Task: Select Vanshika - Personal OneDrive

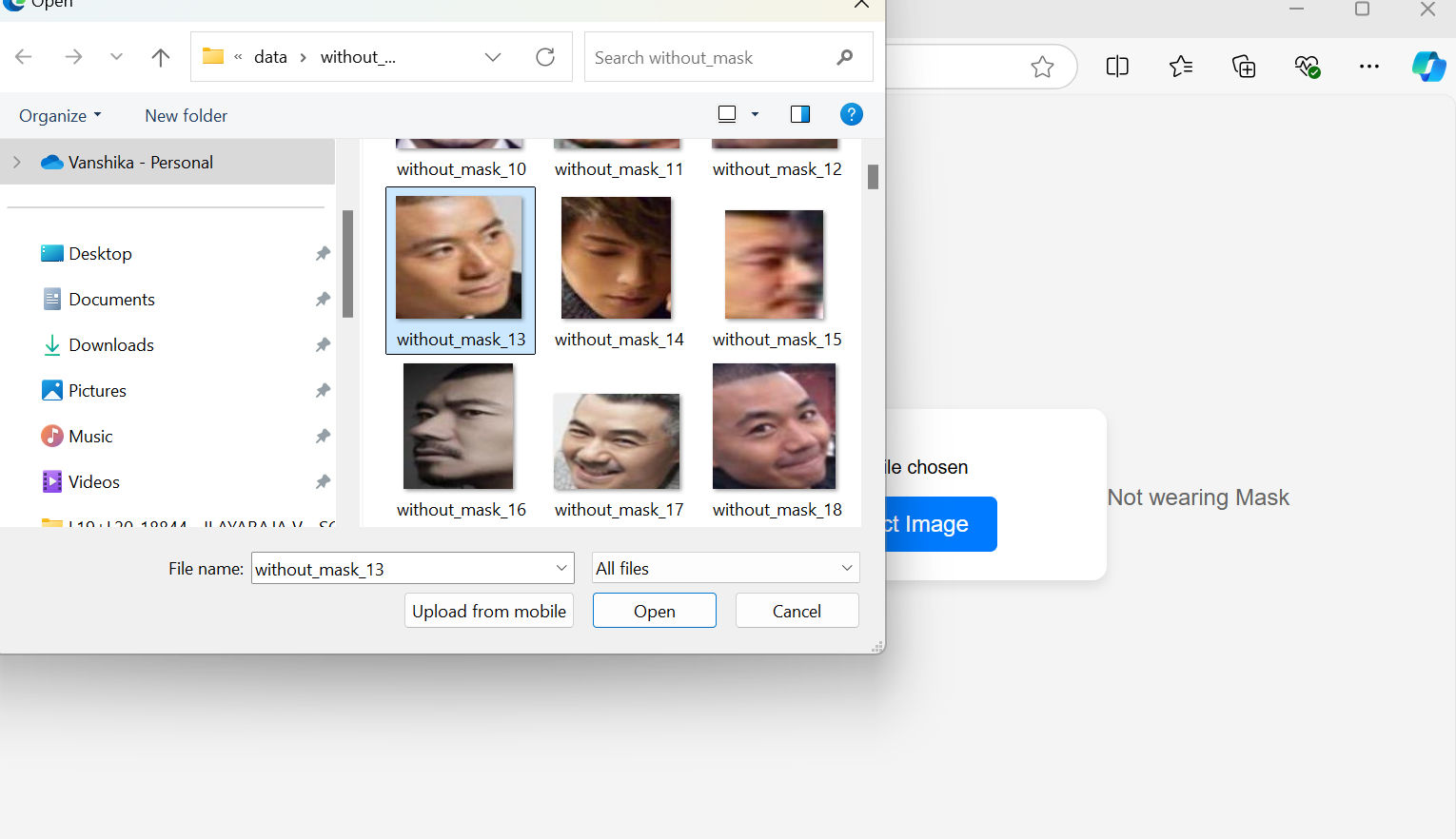Action: [141, 163]
